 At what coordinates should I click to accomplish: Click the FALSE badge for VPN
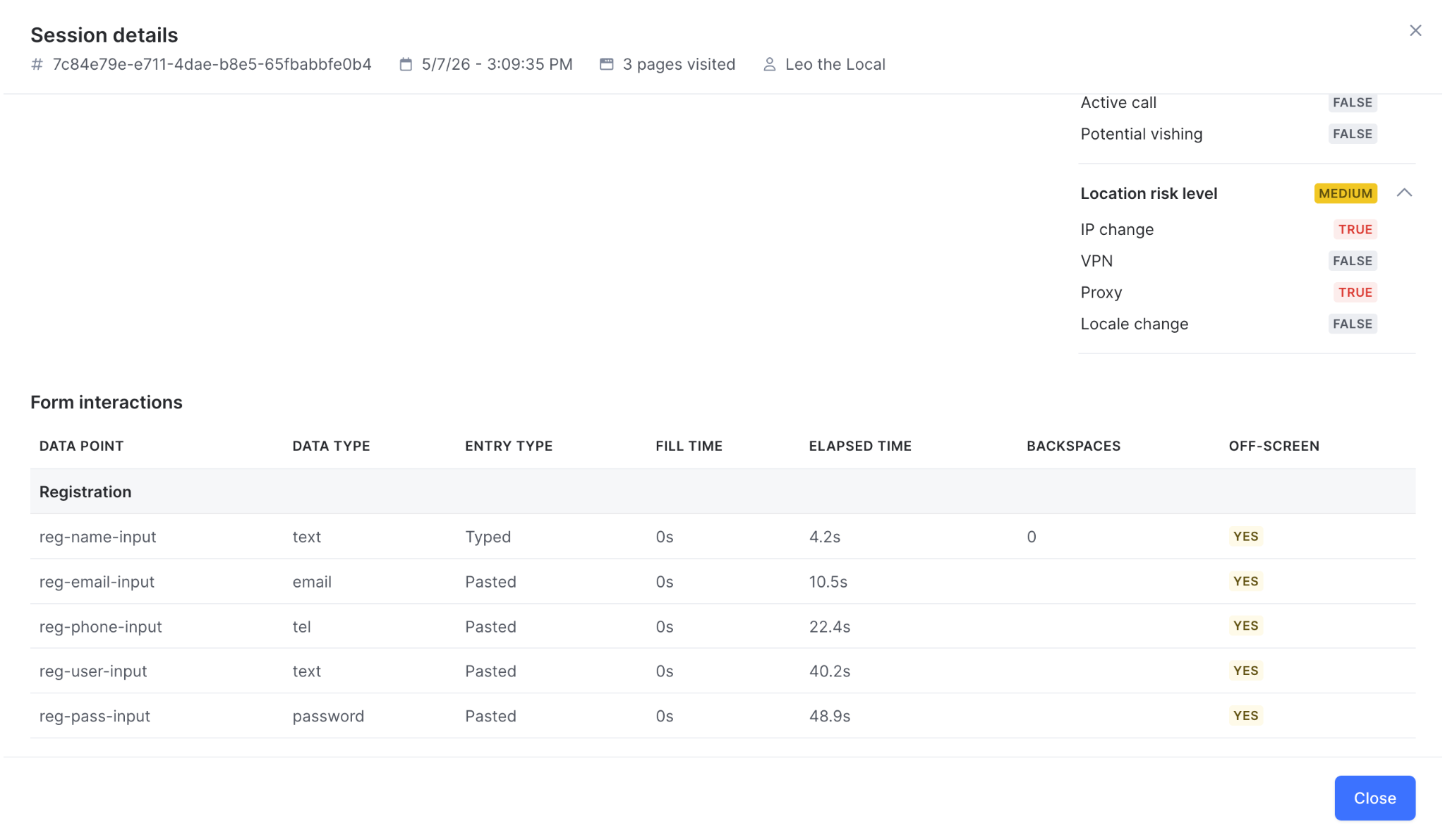[x=1352, y=261]
